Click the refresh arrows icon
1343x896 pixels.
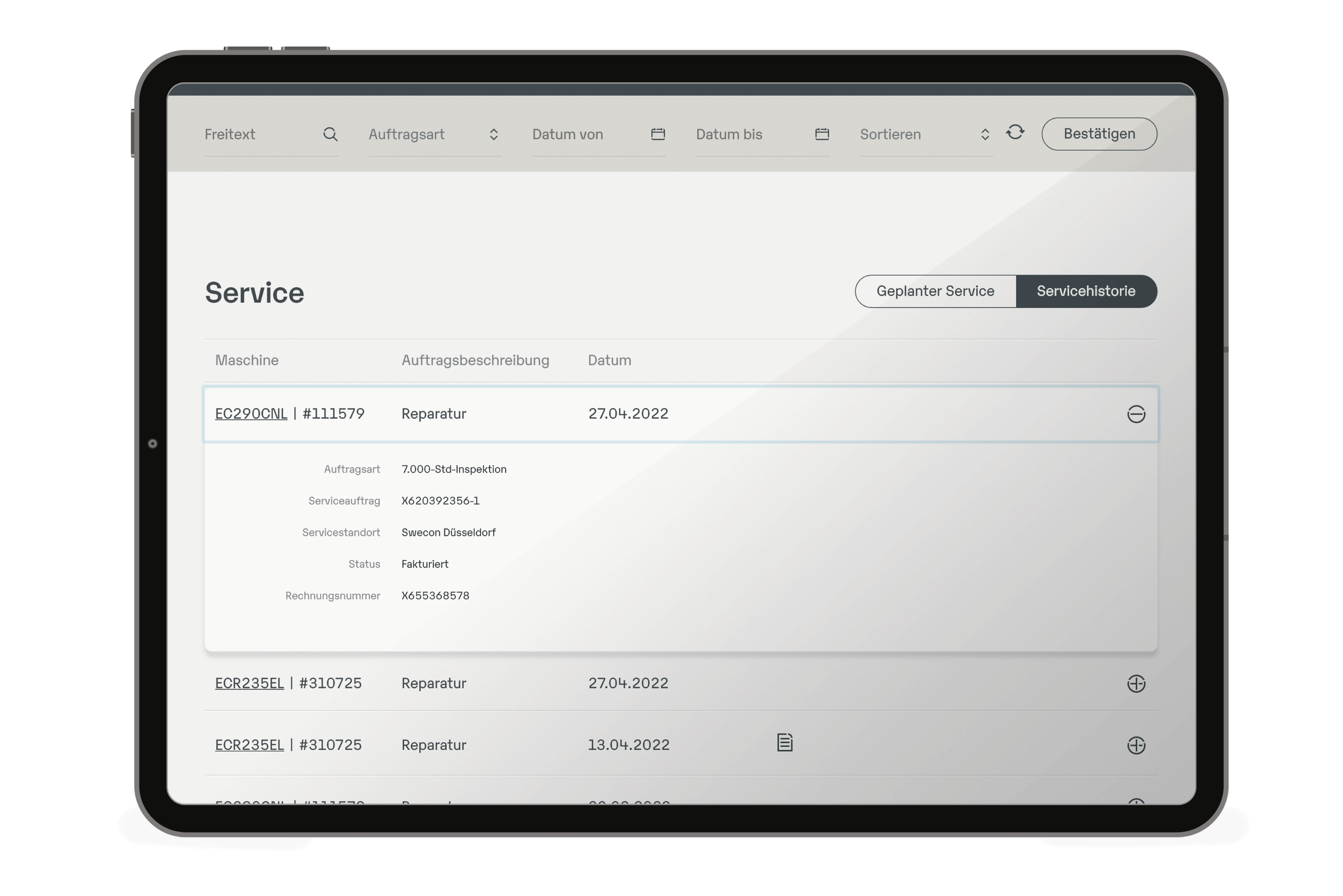coord(1015,133)
